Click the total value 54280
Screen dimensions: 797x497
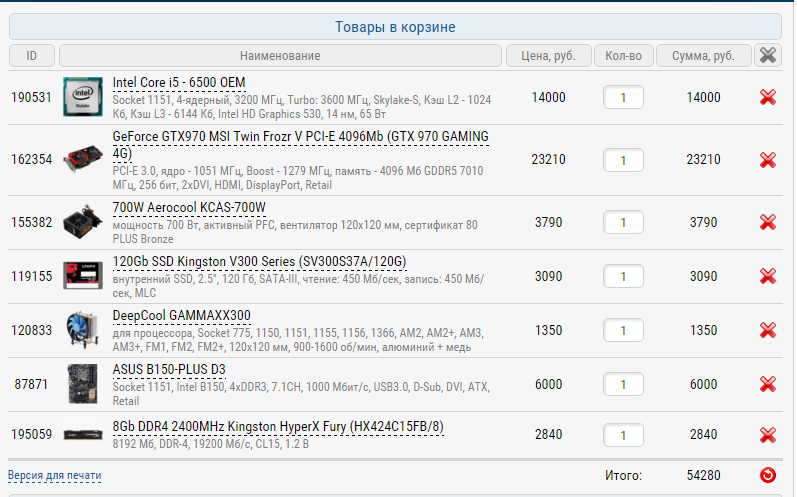[703, 476]
